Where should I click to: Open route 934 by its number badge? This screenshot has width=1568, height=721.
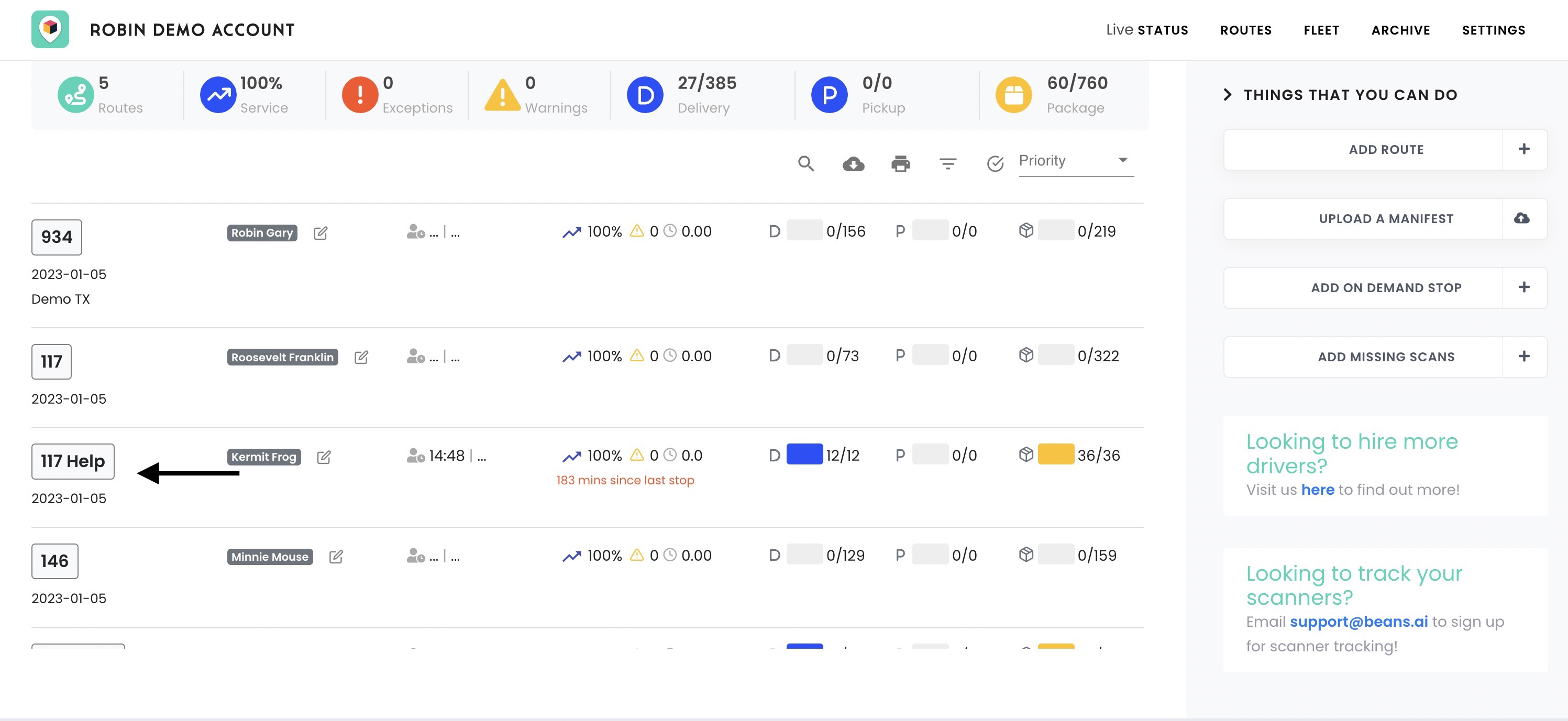click(57, 237)
